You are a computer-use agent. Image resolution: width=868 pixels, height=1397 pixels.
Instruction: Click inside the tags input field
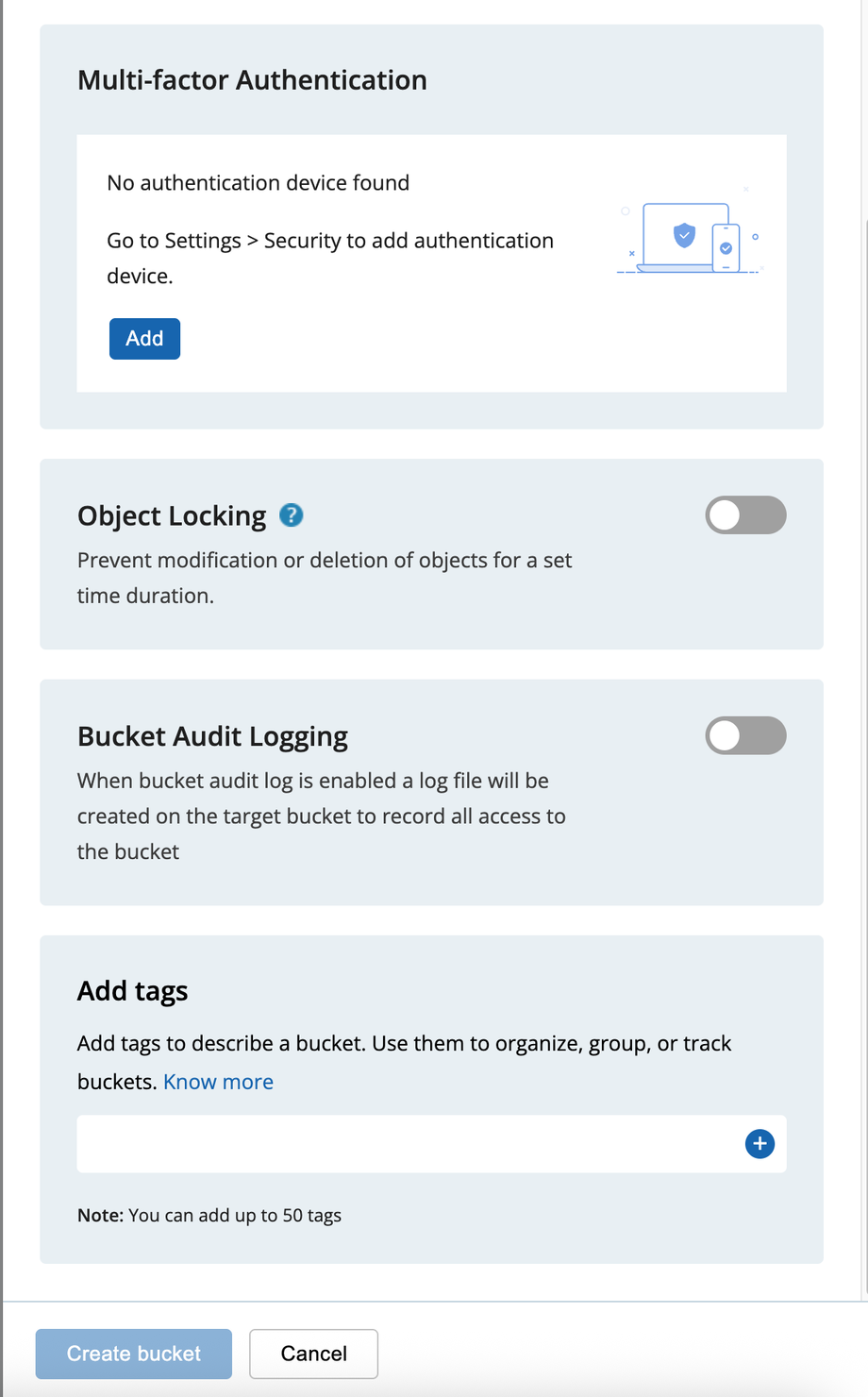[431, 1144]
